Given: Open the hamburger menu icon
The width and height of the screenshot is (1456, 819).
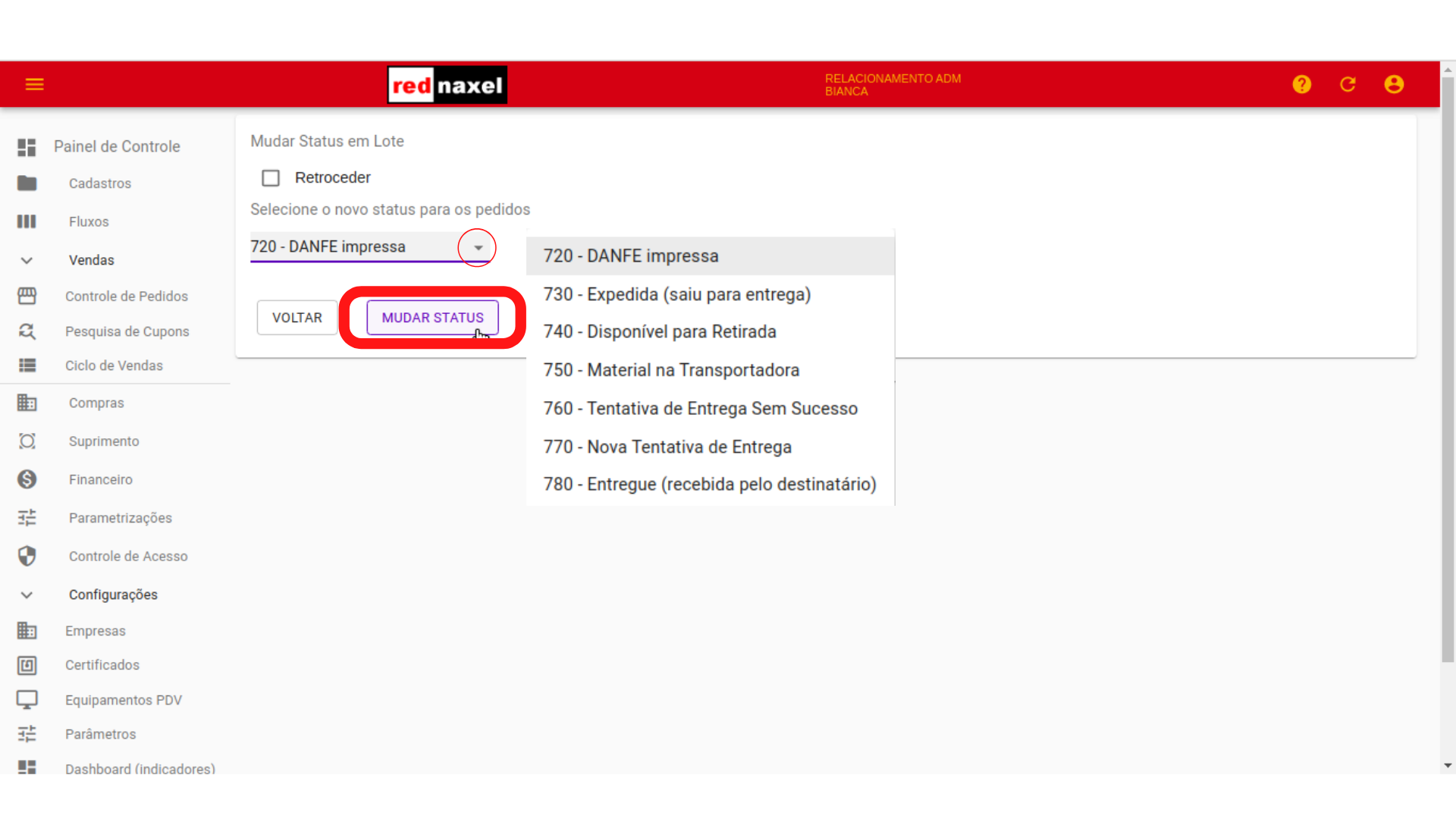Looking at the screenshot, I should click(x=34, y=84).
